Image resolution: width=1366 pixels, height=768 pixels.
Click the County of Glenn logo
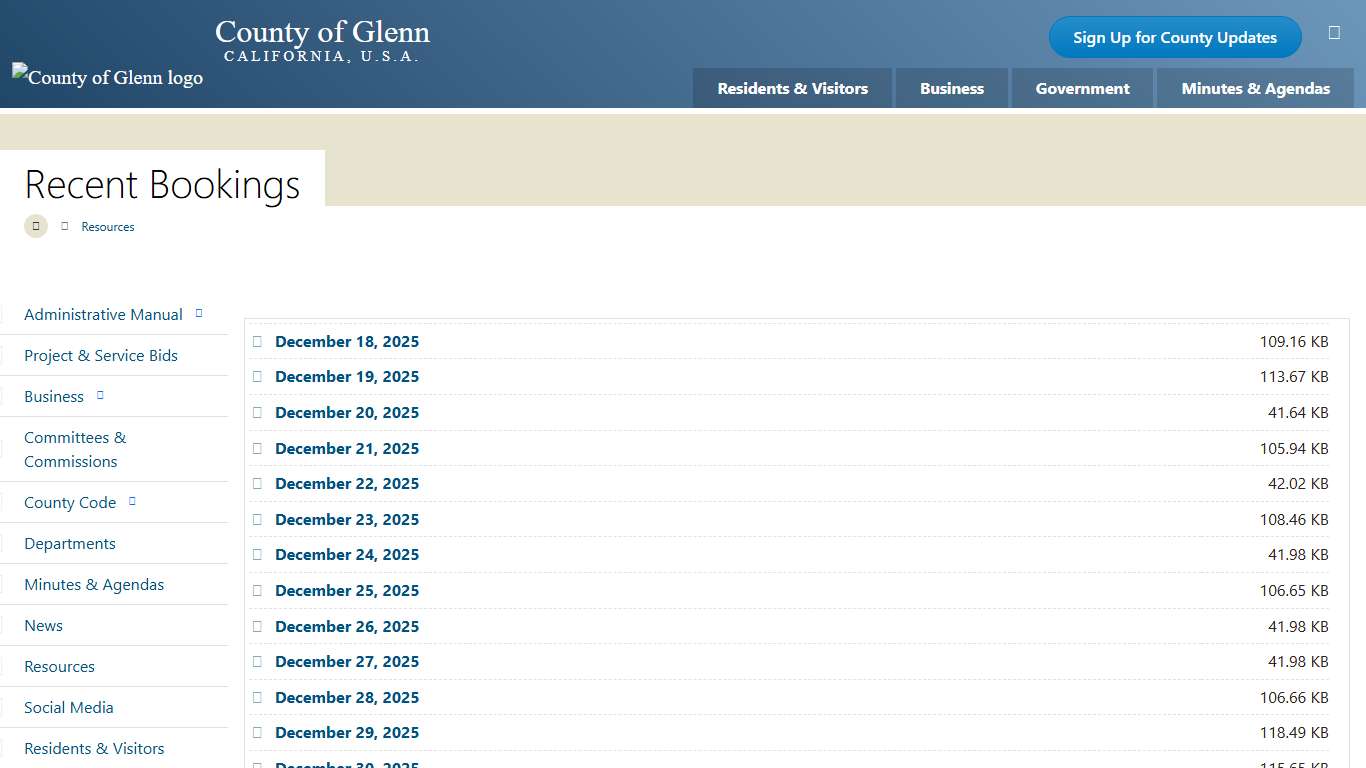(x=107, y=77)
